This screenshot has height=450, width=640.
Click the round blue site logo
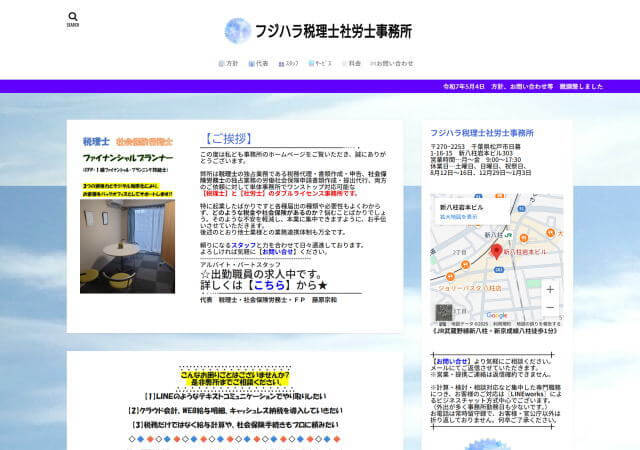238,31
